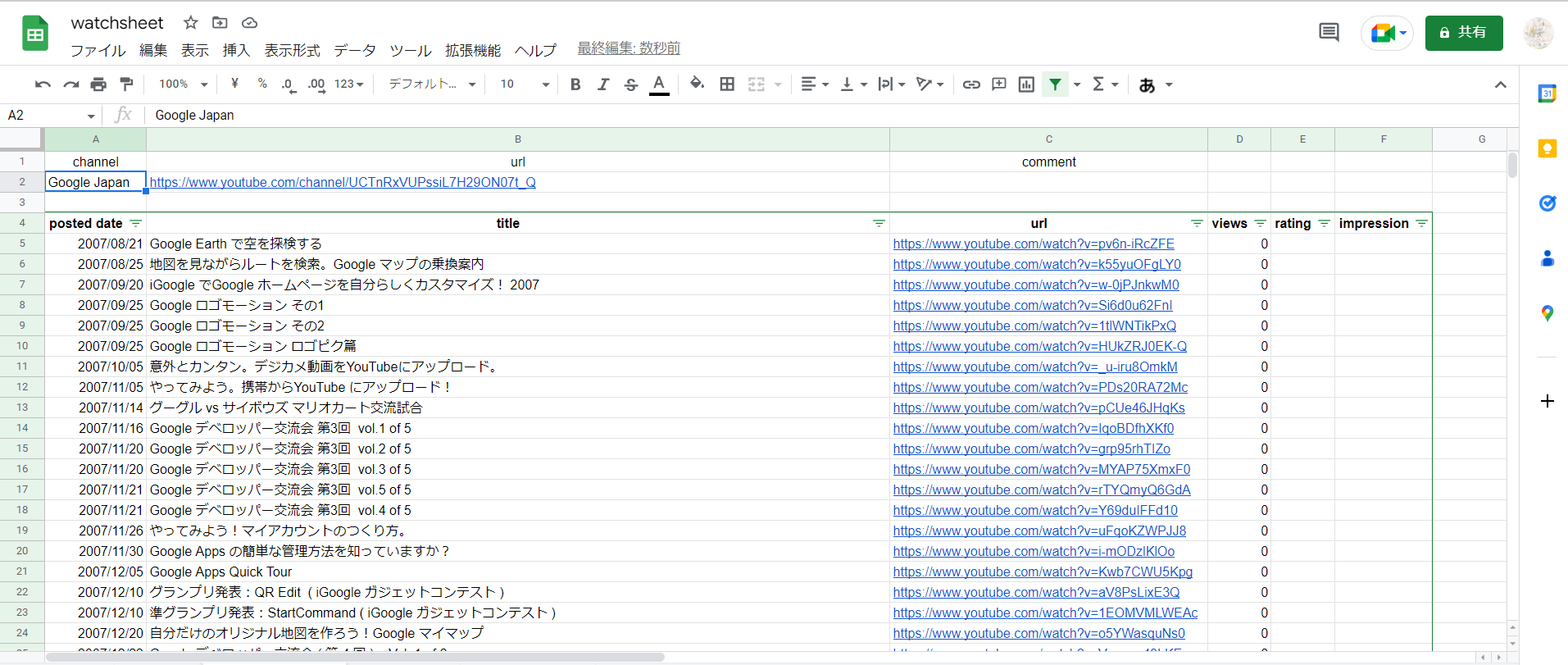The width and height of the screenshot is (1568, 665).
Task: Open the 編集 menu
Action: coord(153,50)
